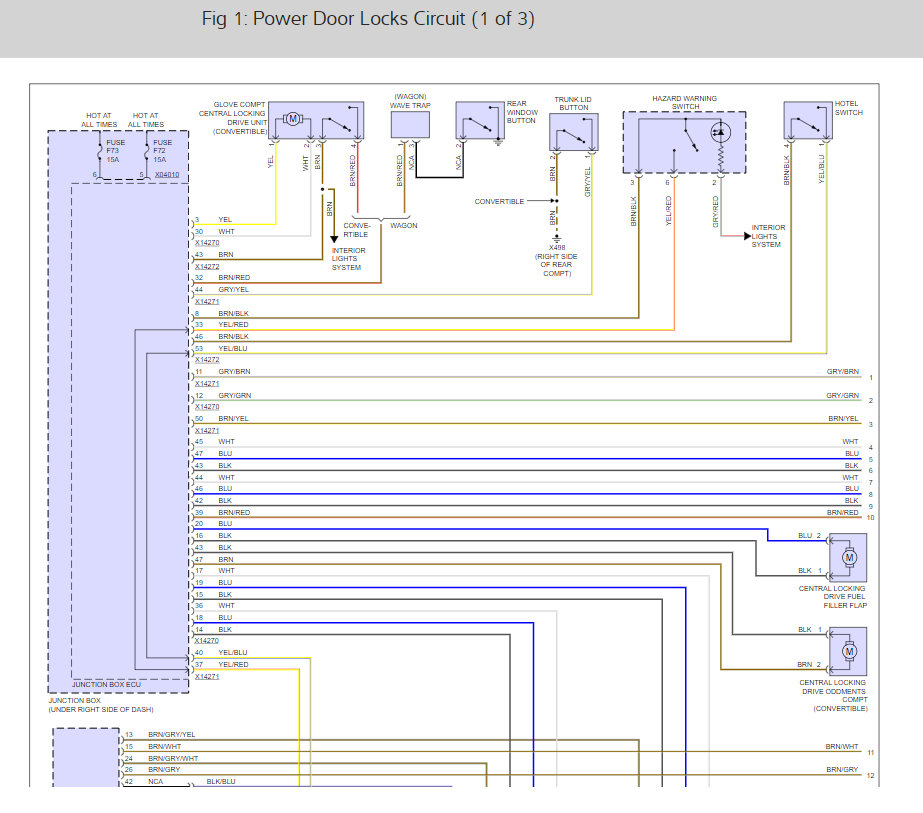
Task: Select the UNDER RIGHT SIDE OF DASH label
Action: [x=101, y=709]
